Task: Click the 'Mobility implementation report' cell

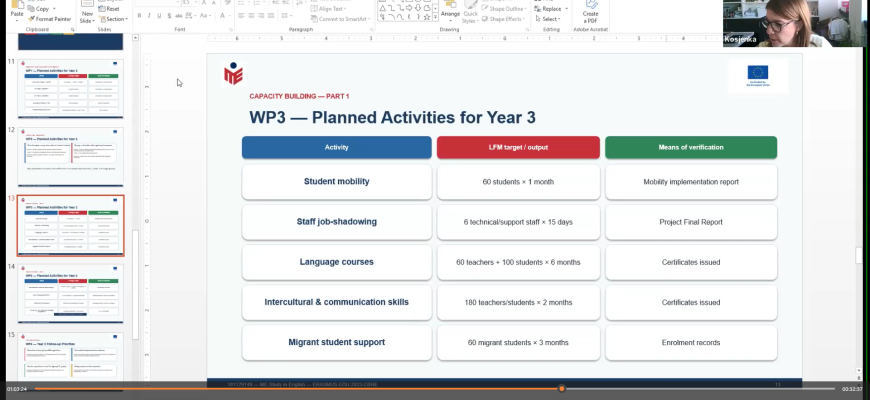Action: pyautogui.click(x=691, y=181)
